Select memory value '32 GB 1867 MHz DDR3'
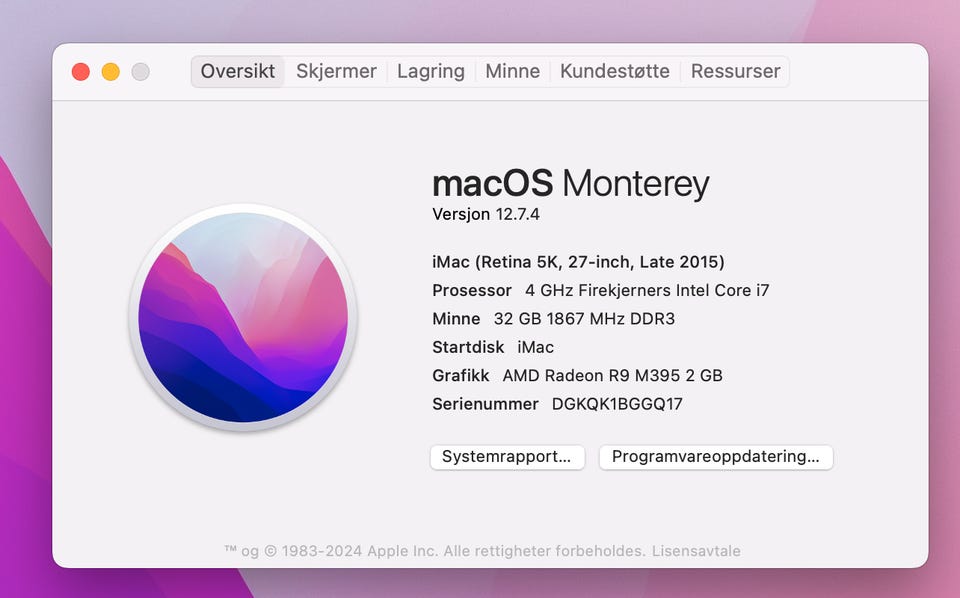The height and width of the screenshot is (598, 960). [584, 319]
